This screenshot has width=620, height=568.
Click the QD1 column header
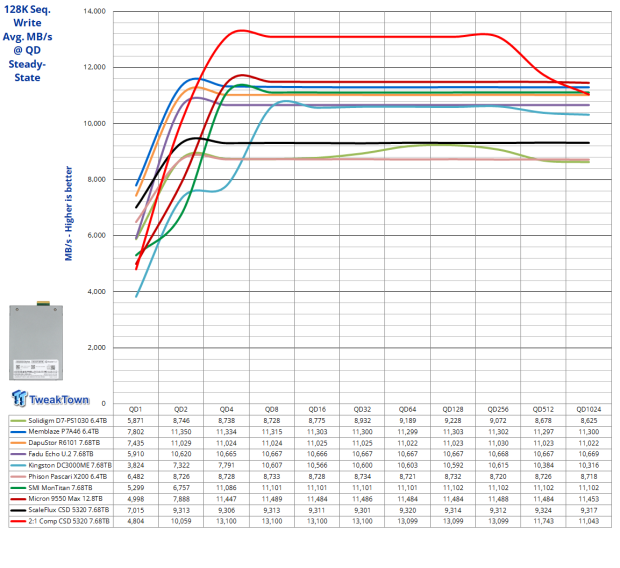pos(136,409)
